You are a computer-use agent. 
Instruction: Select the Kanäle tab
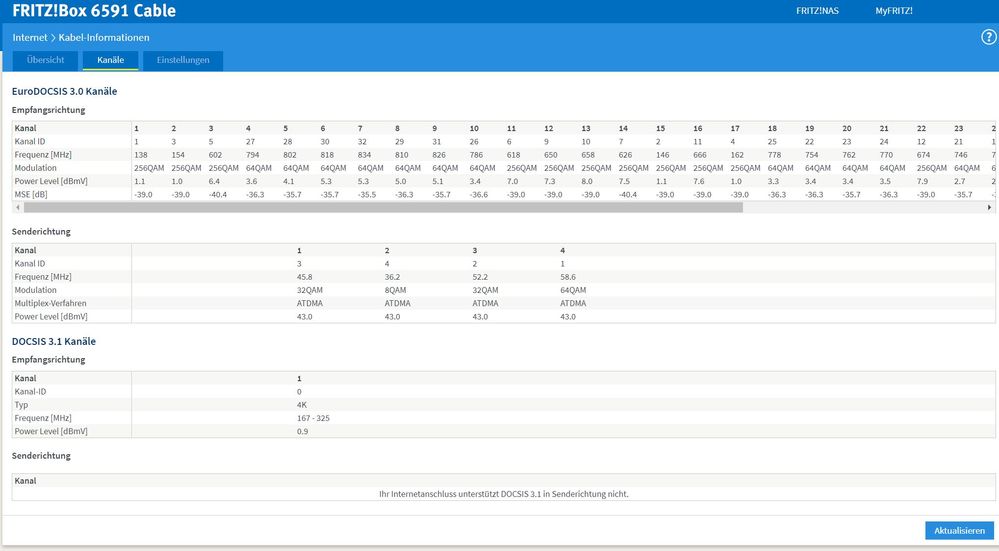(x=110, y=61)
